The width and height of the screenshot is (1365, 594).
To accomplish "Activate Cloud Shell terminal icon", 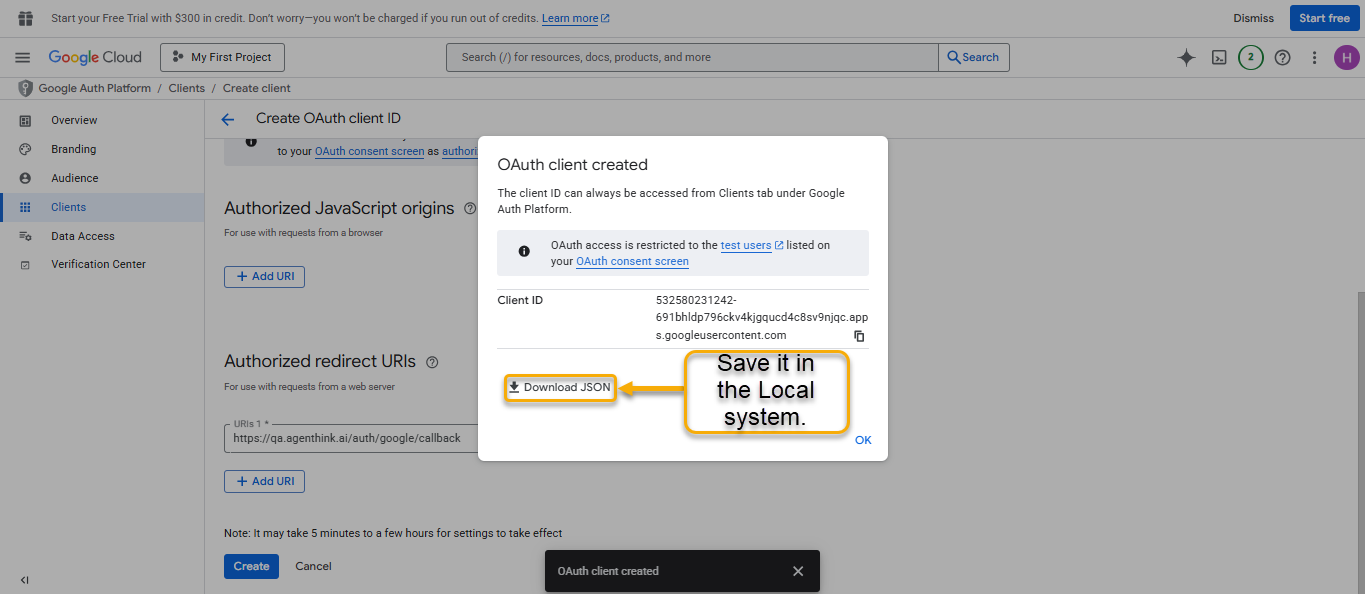I will [x=1219, y=58].
